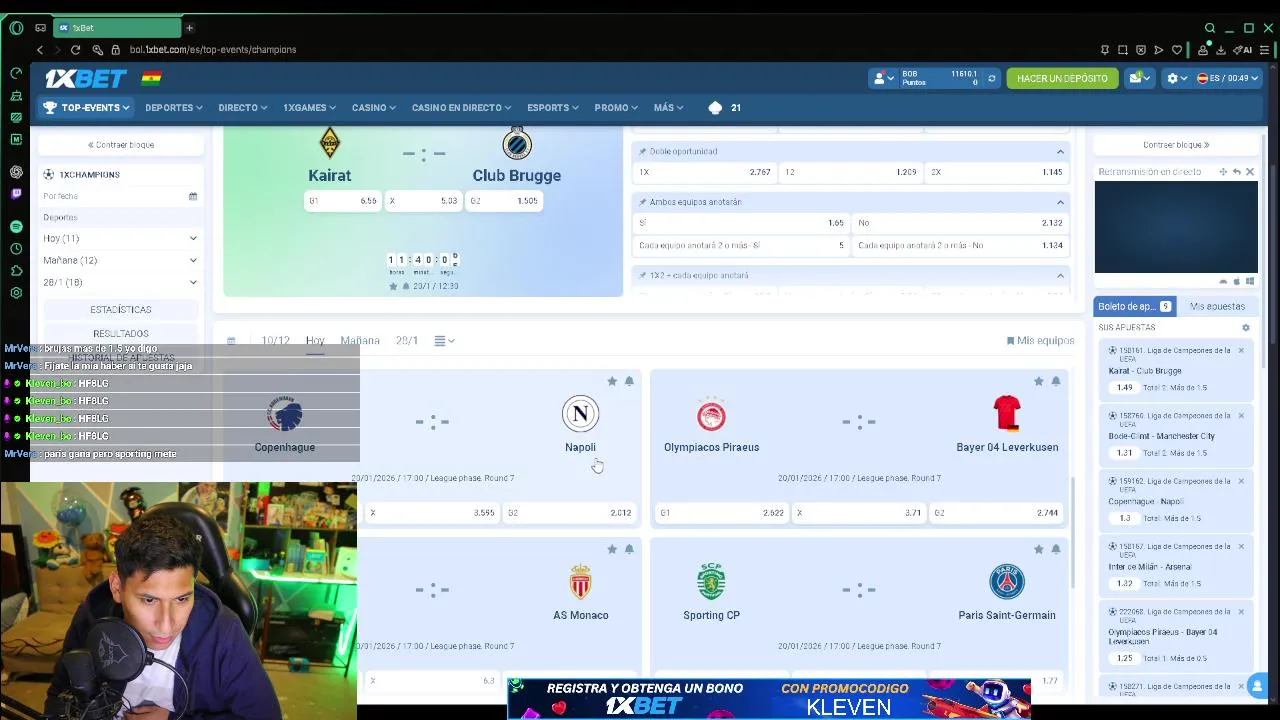Screen dimensions: 1280x720
Task: Click the browser address bar URL
Action: (x=213, y=49)
